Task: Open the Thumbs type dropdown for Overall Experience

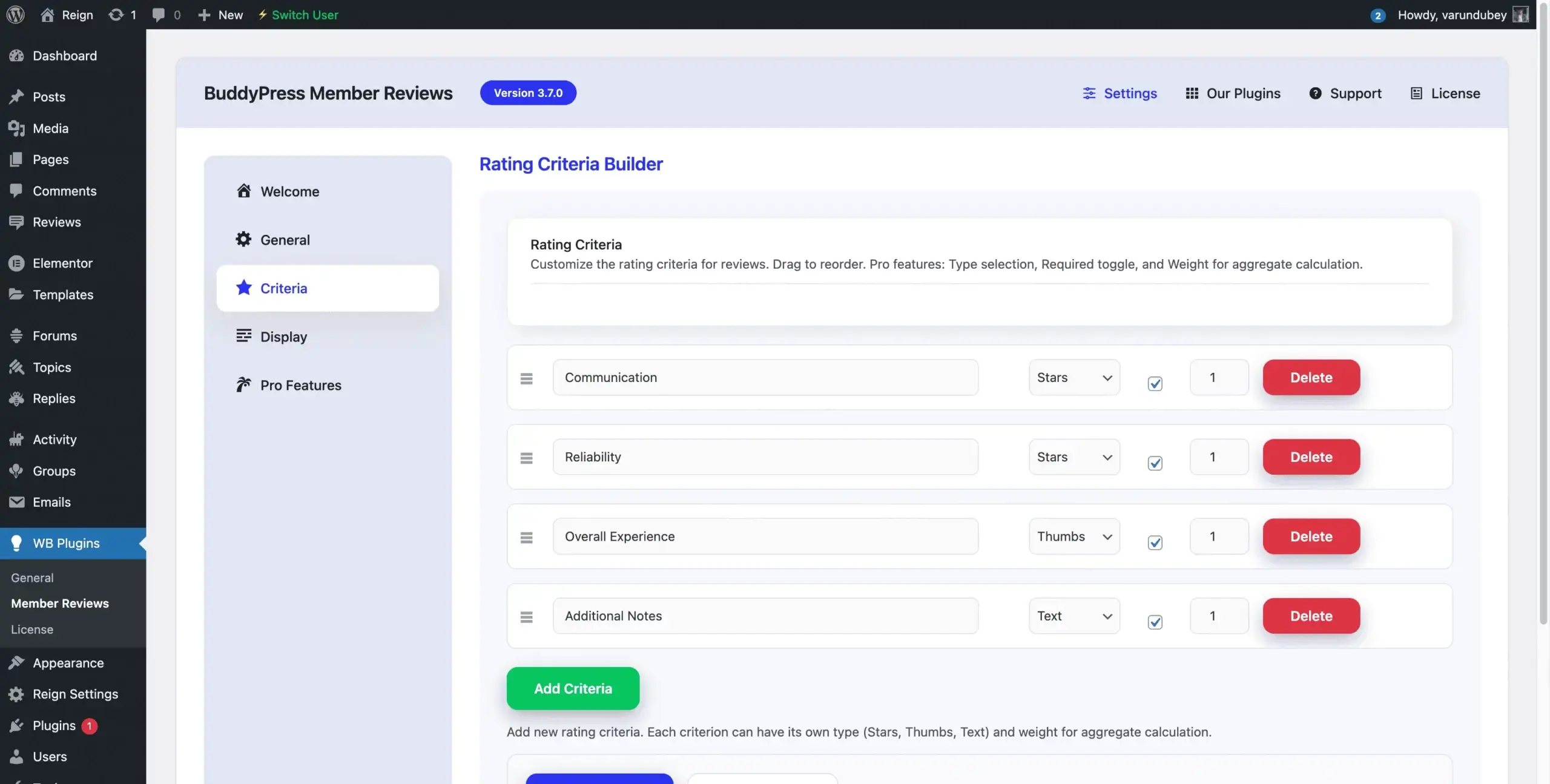Action: (1074, 536)
